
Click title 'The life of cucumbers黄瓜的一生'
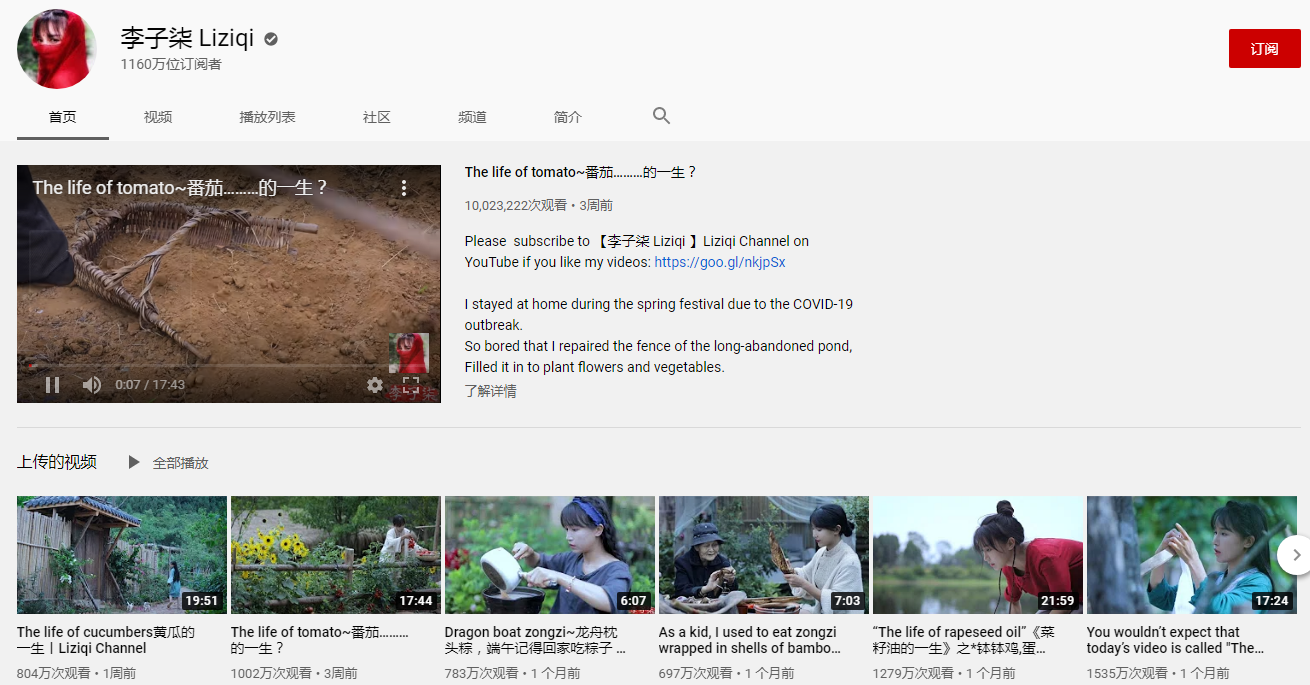tap(106, 640)
